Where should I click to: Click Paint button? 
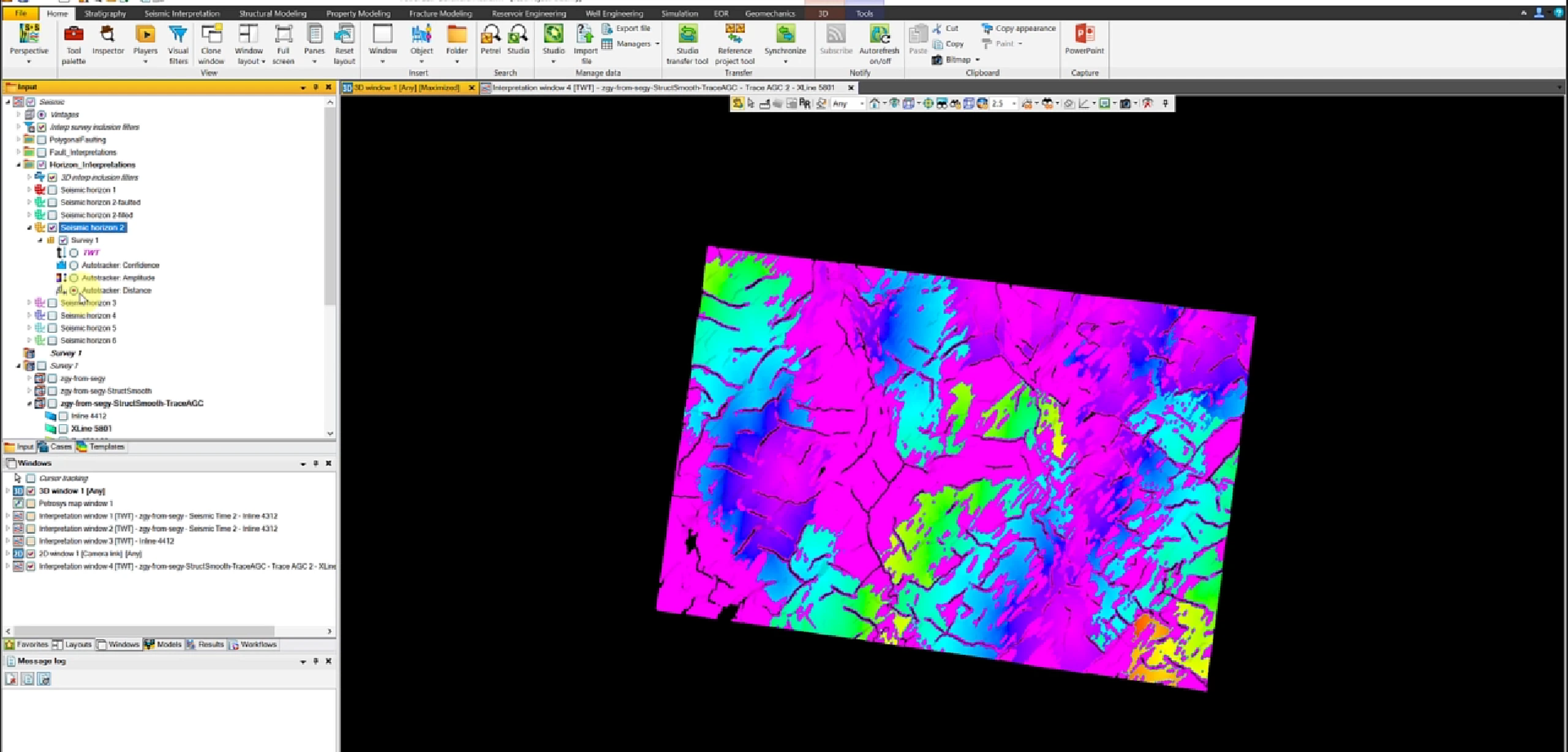(1002, 44)
